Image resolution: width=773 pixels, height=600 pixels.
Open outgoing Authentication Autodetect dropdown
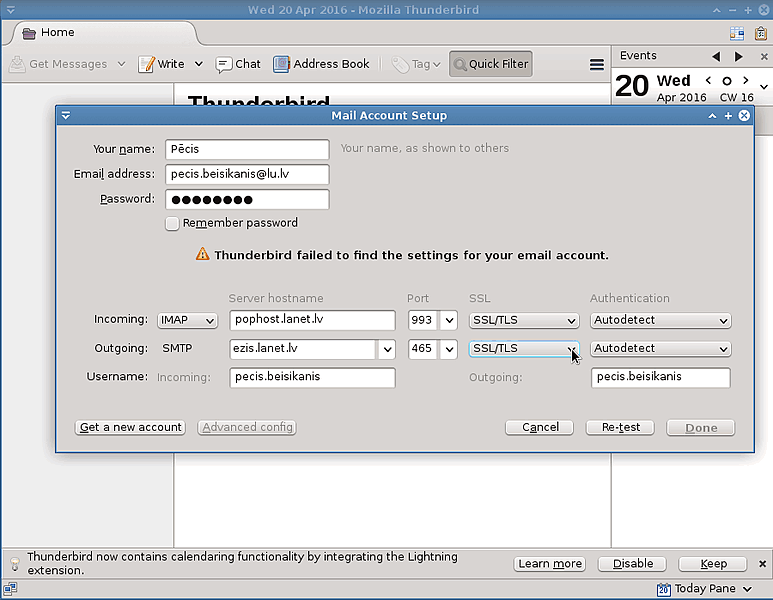pyautogui.click(x=661, y=349)
